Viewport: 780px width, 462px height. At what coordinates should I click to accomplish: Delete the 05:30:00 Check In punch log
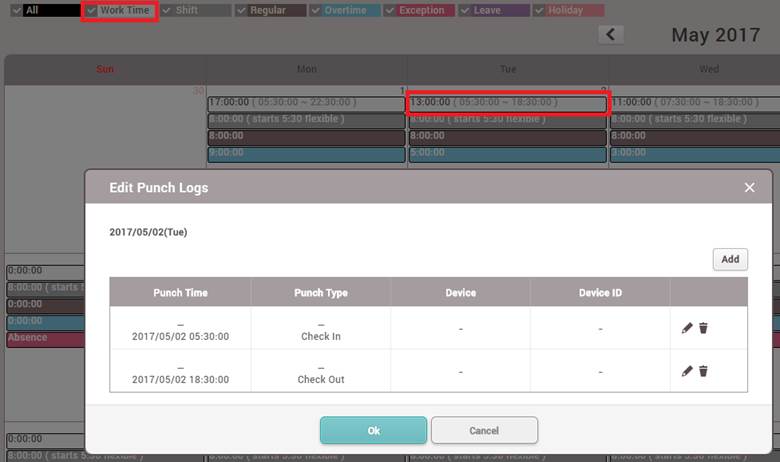(704, 328)
